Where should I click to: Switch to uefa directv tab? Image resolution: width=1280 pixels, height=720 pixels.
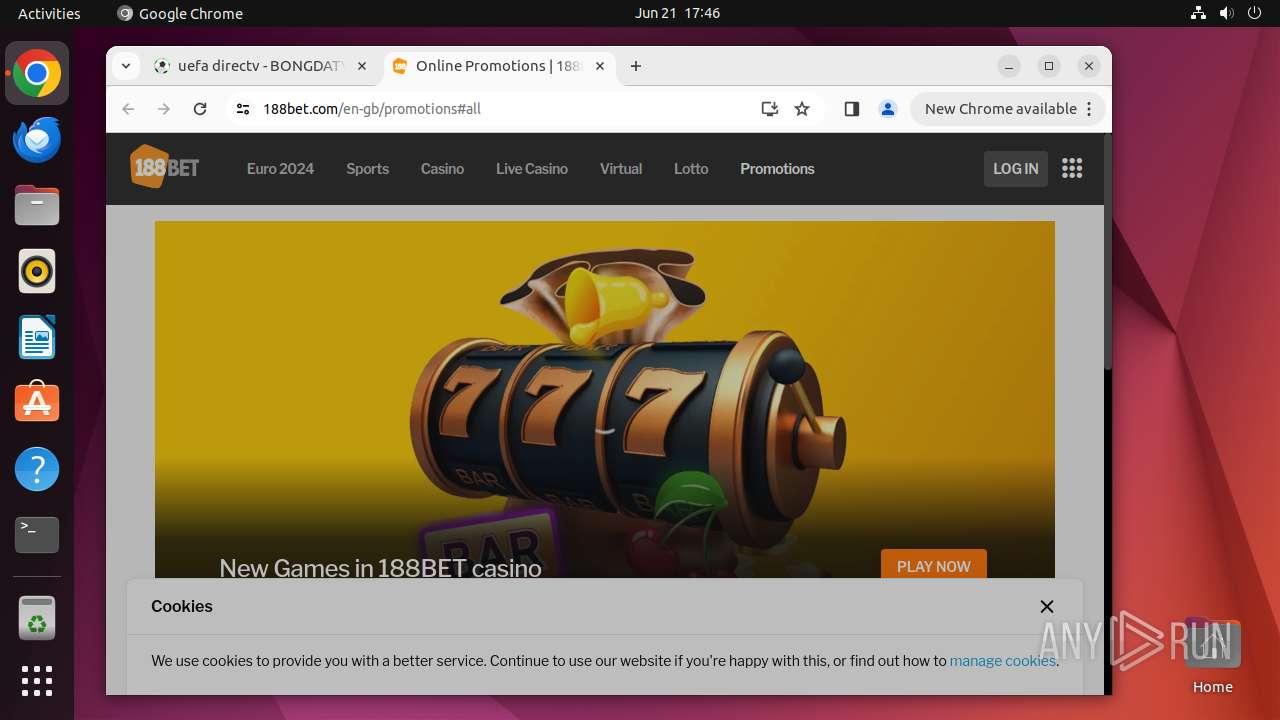point(260,66)
